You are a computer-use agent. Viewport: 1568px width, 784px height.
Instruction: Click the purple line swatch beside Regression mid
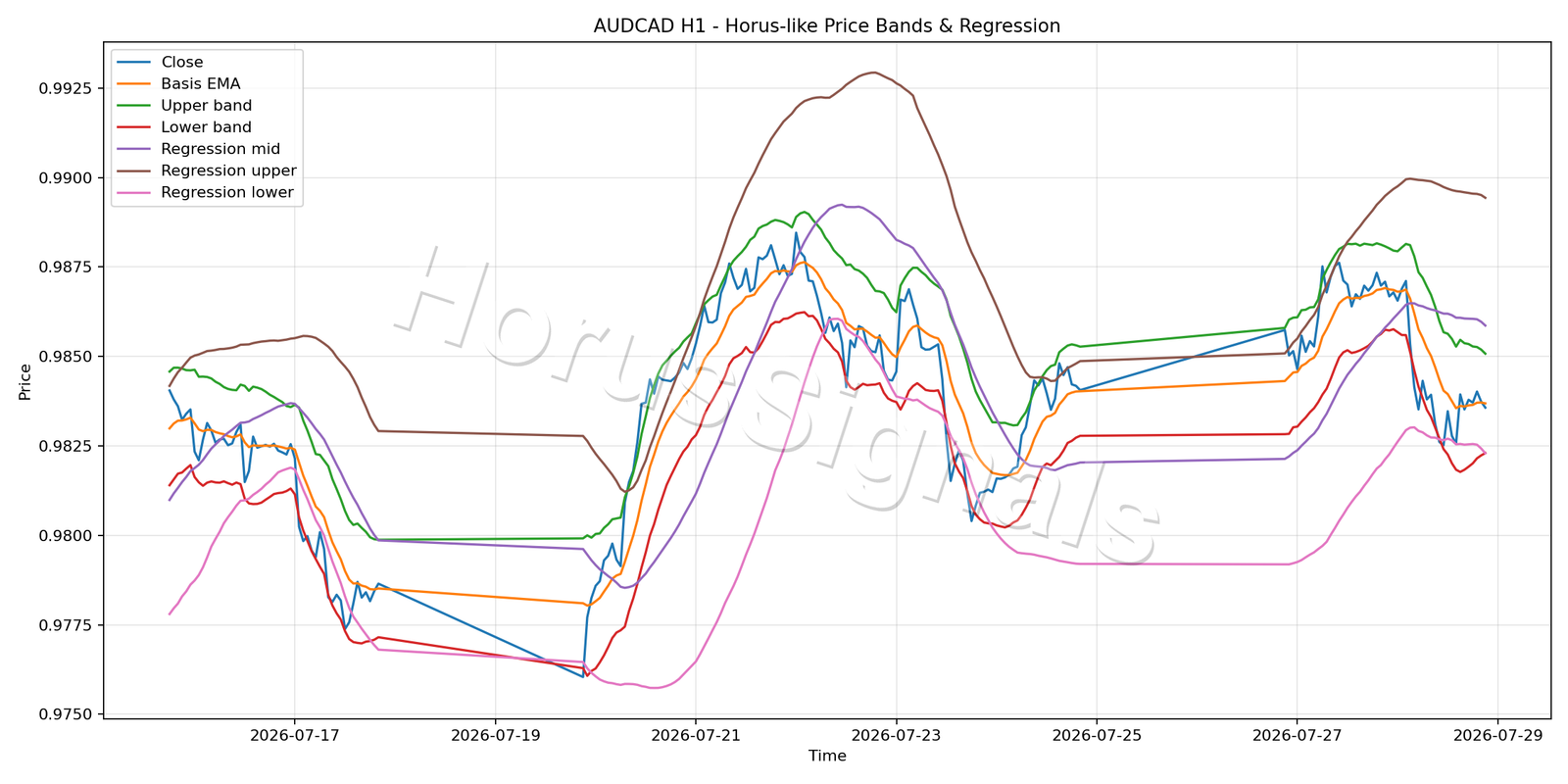133,149
